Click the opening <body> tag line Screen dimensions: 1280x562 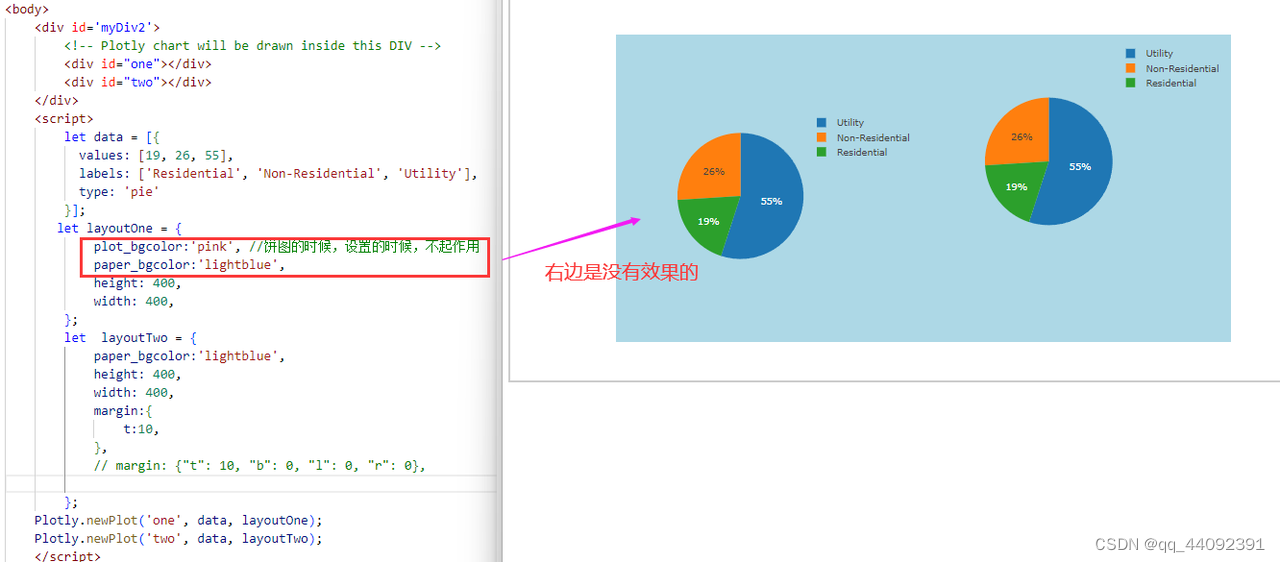coord(27,9)
